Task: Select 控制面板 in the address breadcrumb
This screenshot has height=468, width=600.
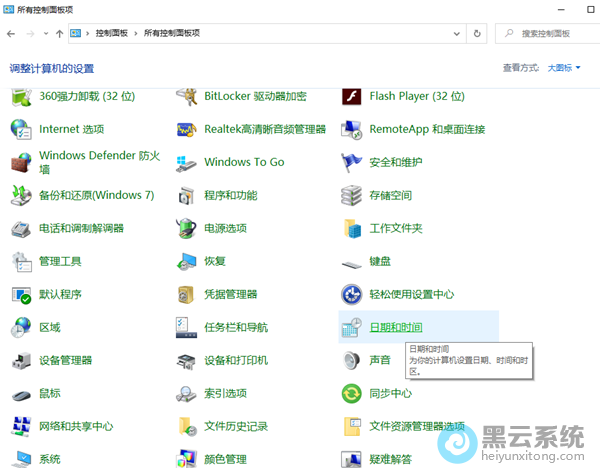Action: (x=112, y=33)
